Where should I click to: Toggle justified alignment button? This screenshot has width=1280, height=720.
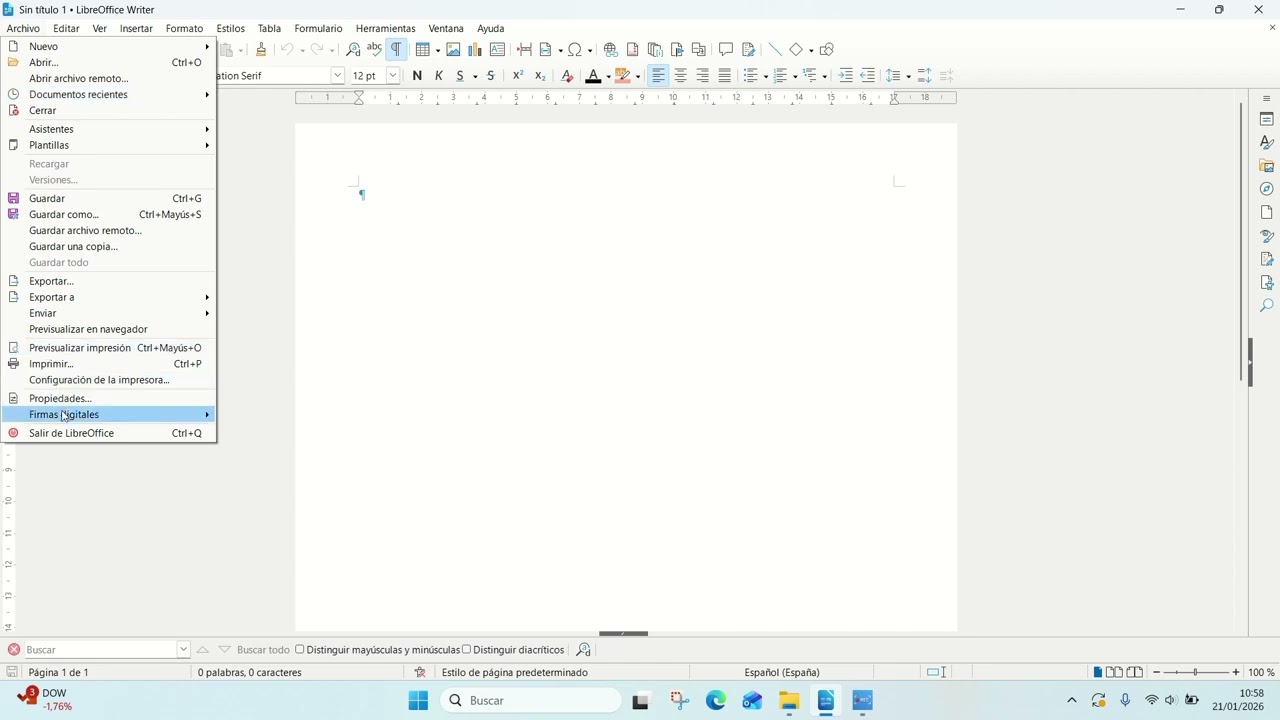pyautogui.click(x=725, y=76)
